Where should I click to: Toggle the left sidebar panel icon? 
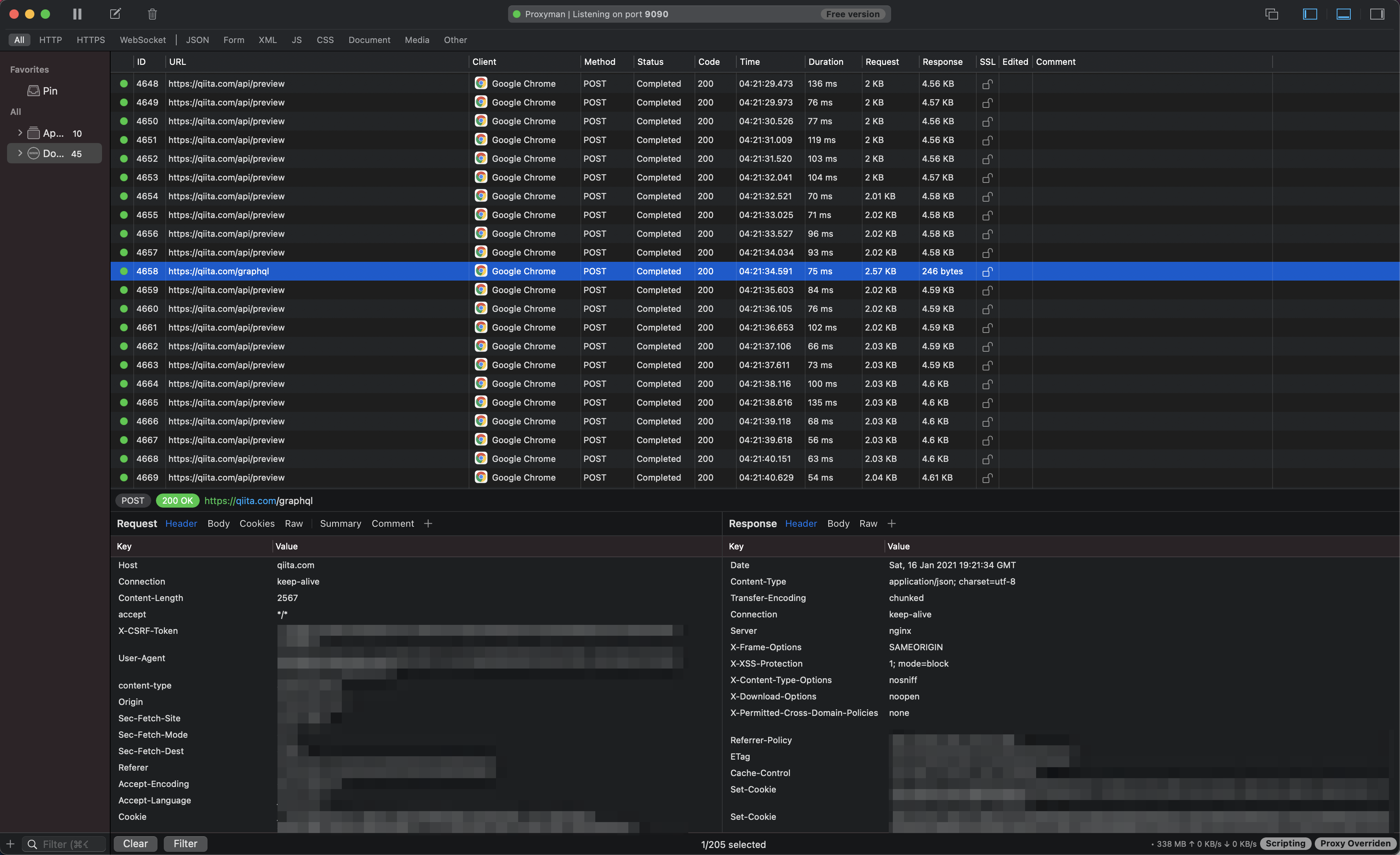pyautogui.click(x=1310, y=14)
